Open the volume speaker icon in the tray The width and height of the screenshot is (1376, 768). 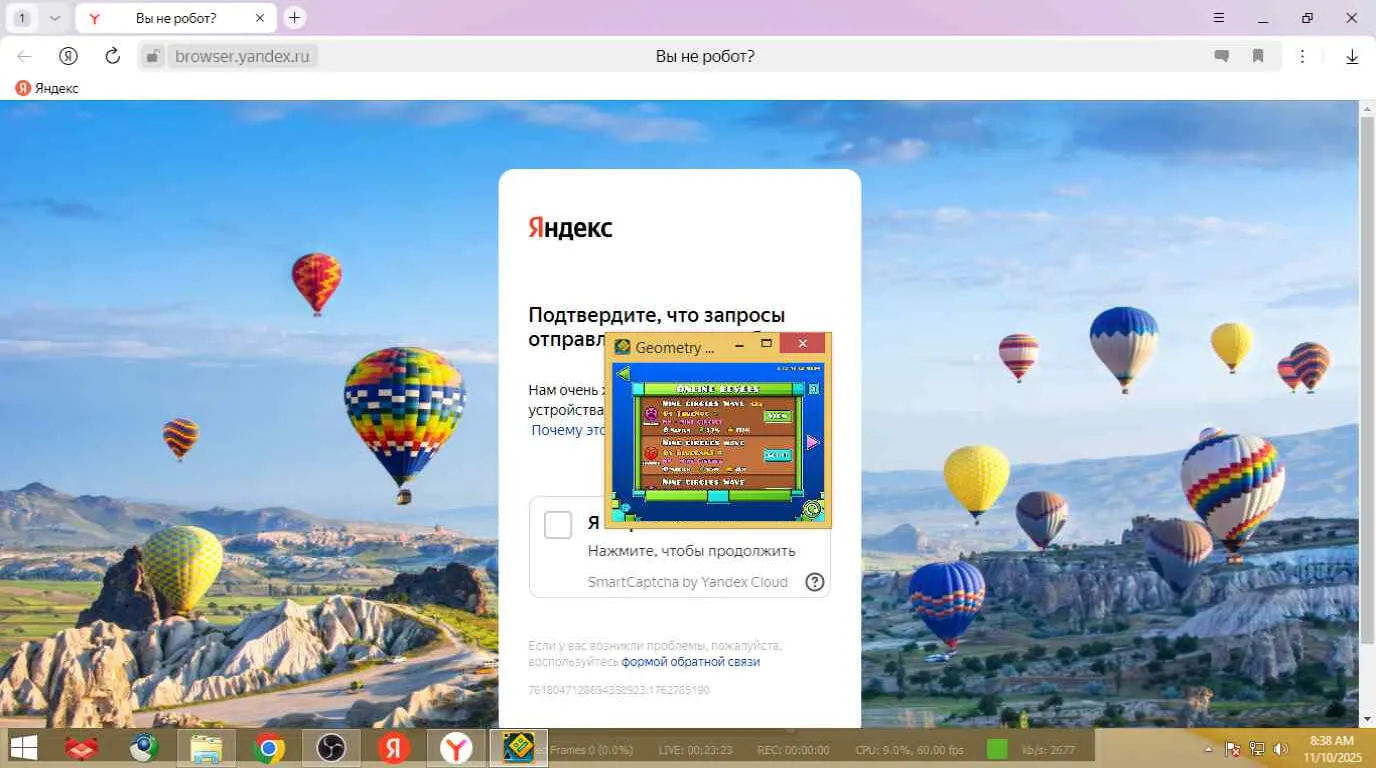pos(1281,749)
